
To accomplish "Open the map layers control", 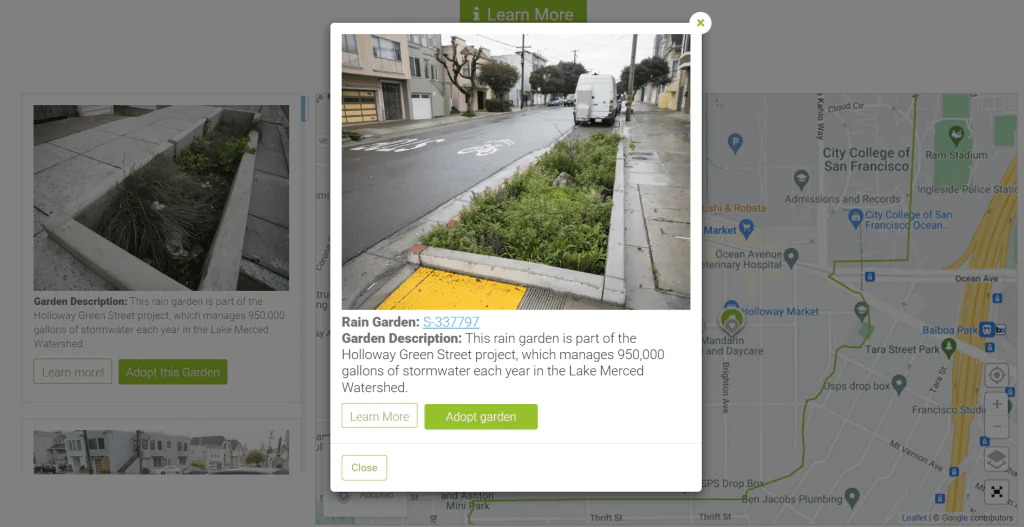I will [x=997, y=460].
